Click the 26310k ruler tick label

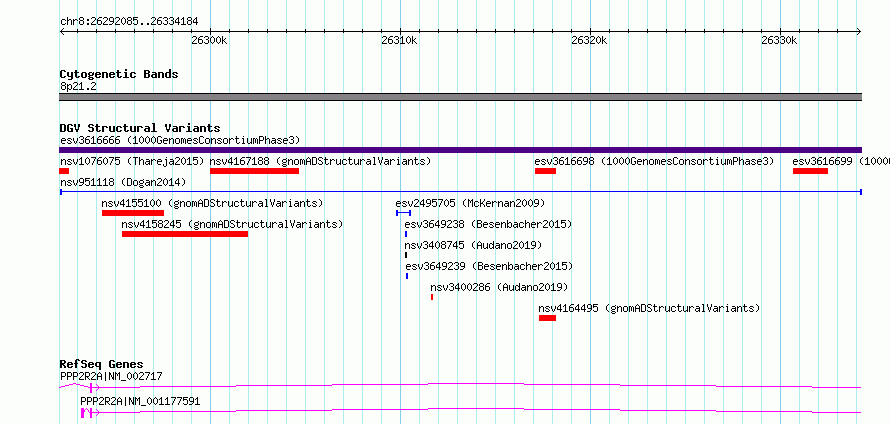[400, 40]
